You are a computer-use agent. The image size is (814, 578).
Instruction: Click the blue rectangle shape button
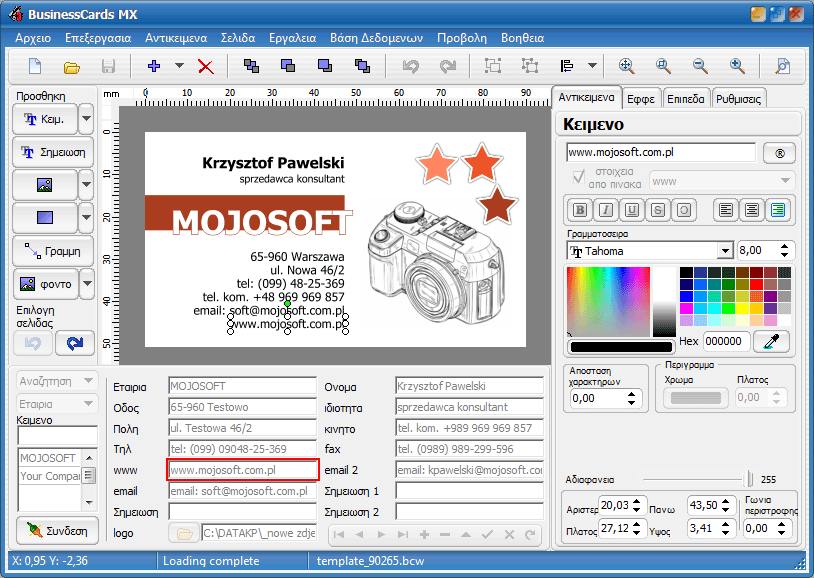(x=45, y=217)
